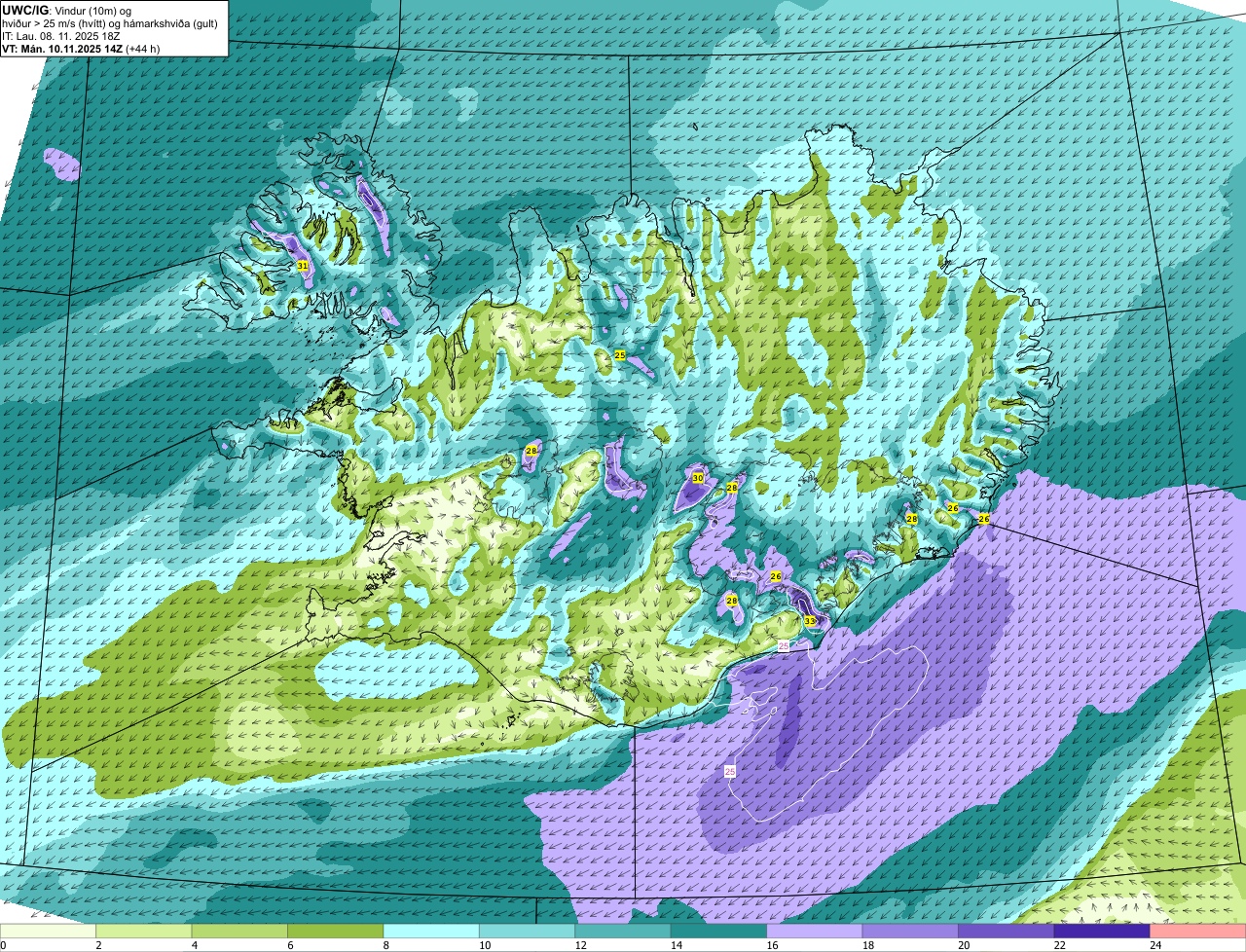1246x952 pixels.
Task: Click the yellow gust label 30 in central Iceland
Action: 698,478
